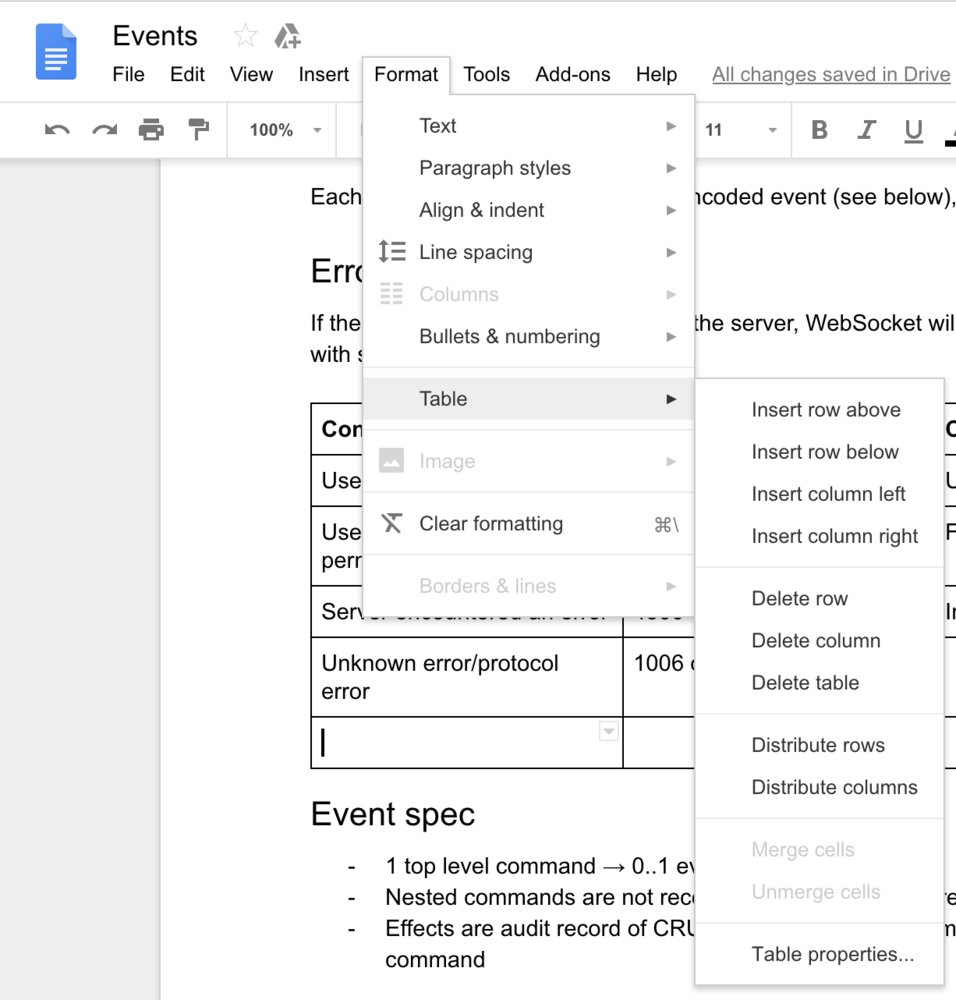Click All changes saved in Drive link
The width and height of the screenshot is (956, 1000).
[830, 75]
